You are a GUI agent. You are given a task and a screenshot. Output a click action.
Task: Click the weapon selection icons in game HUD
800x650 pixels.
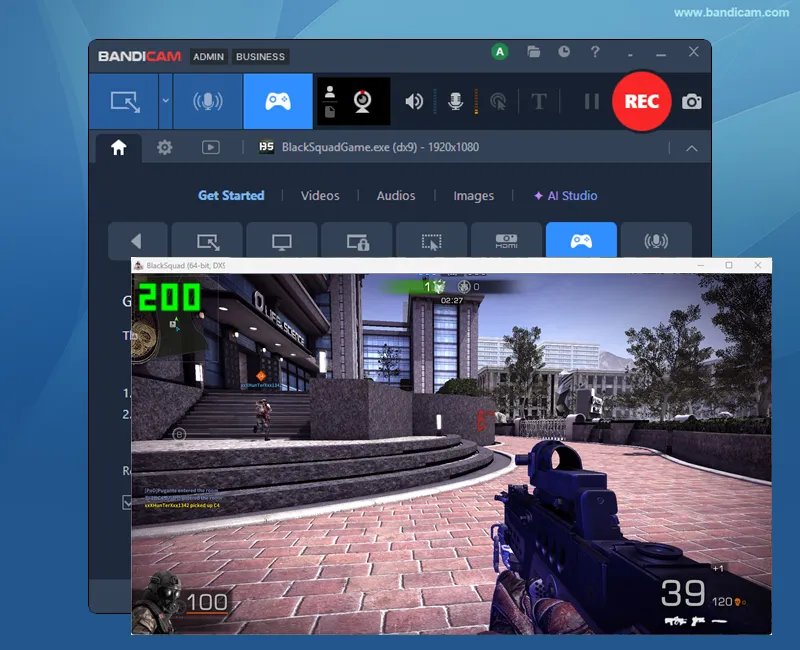click(x=695, y=621)
